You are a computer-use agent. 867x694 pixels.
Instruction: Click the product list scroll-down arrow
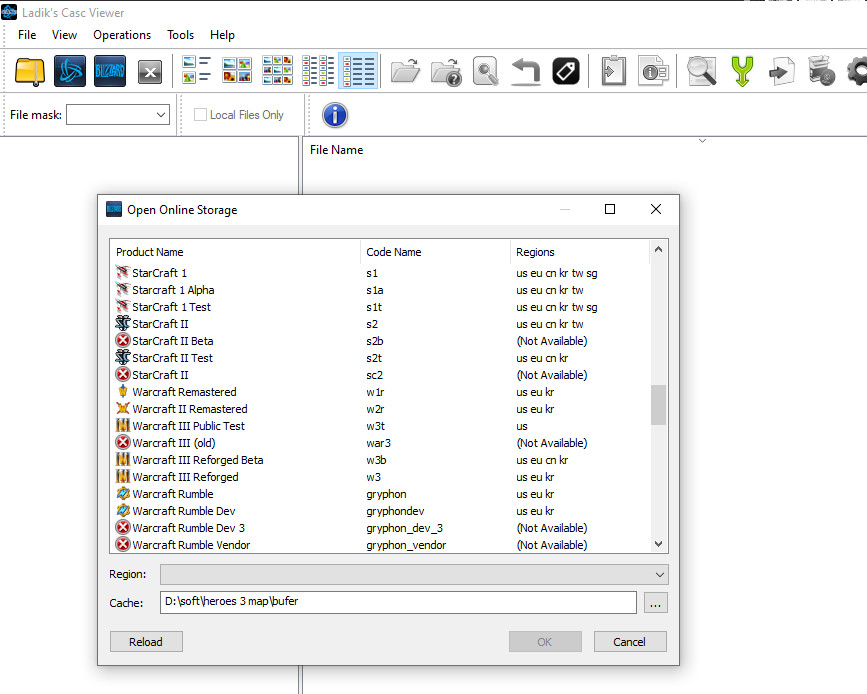(658, 544)
